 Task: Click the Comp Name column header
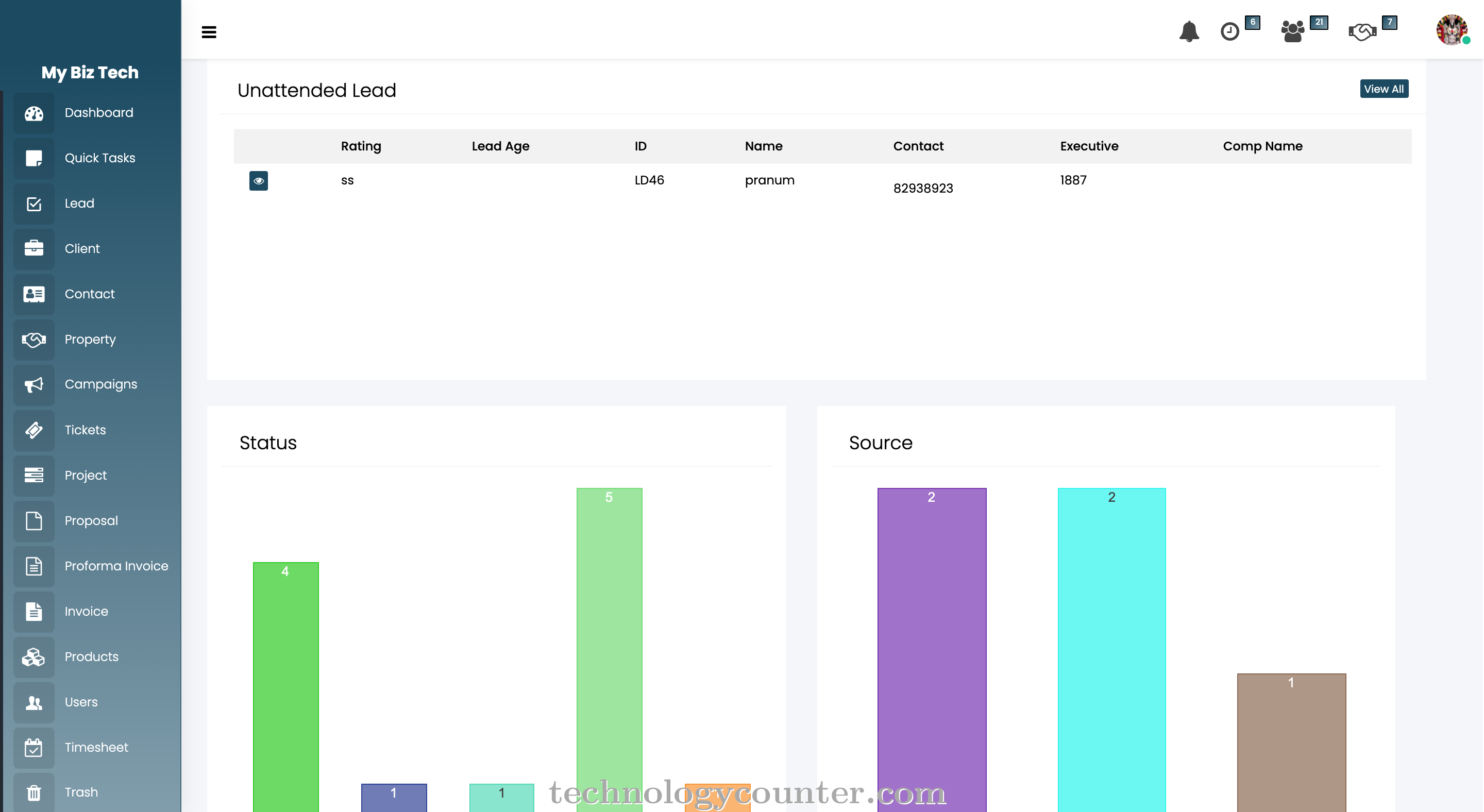(1262, 146)
